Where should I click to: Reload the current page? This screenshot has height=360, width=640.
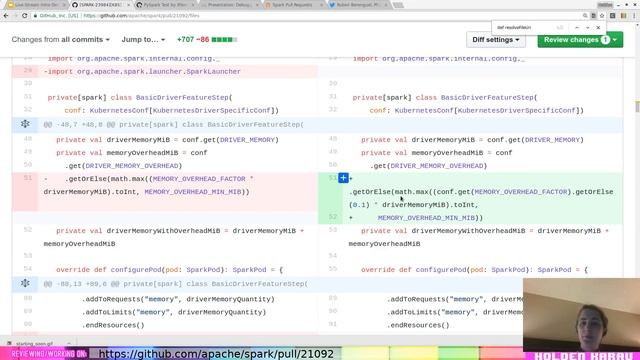point(24,16)
